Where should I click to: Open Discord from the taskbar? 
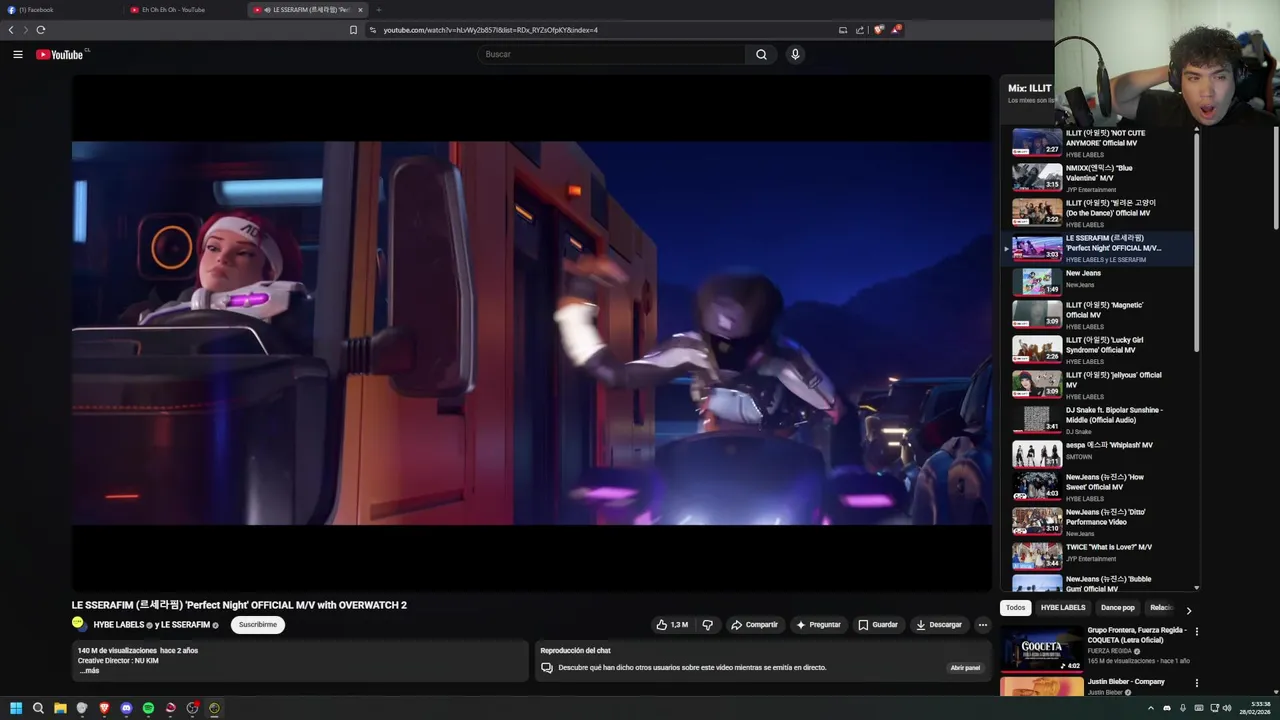tap(126, 708)
